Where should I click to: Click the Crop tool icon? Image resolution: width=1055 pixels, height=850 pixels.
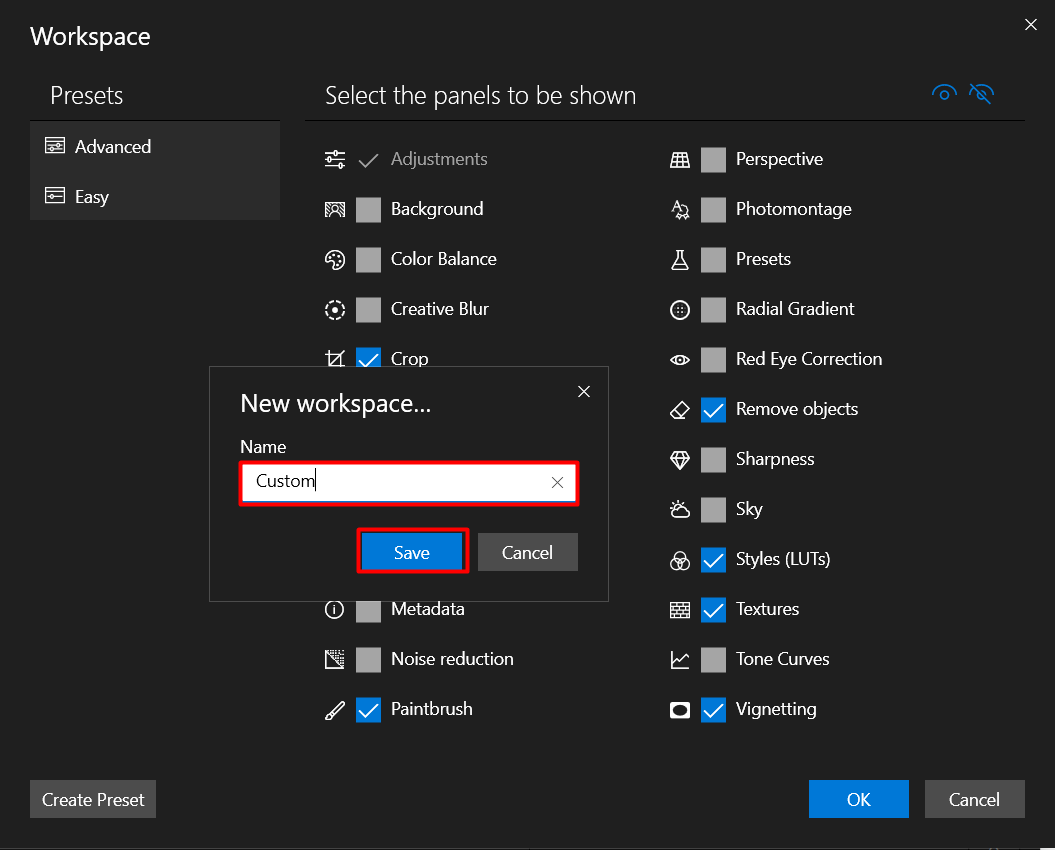click(334, 358)
